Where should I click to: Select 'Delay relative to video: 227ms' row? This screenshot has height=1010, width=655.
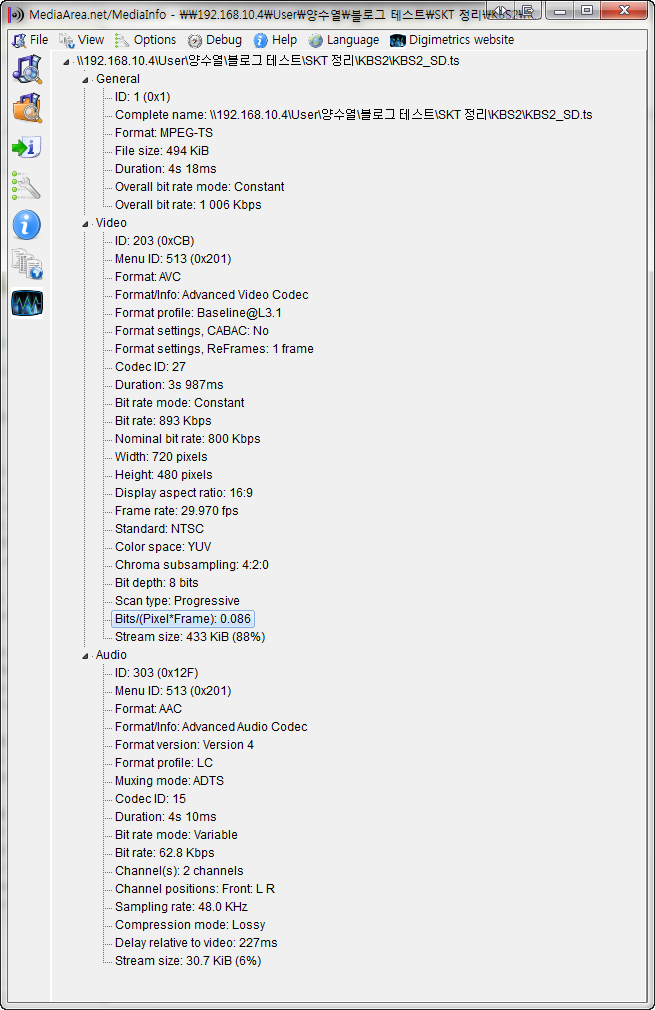click(196, 944)
